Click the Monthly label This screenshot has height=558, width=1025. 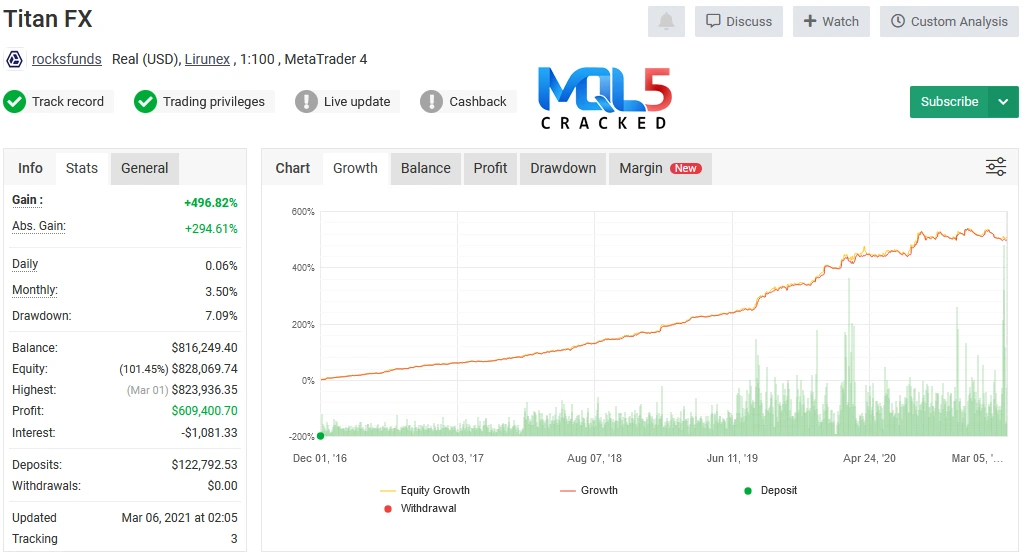click(x=35, y=291)
